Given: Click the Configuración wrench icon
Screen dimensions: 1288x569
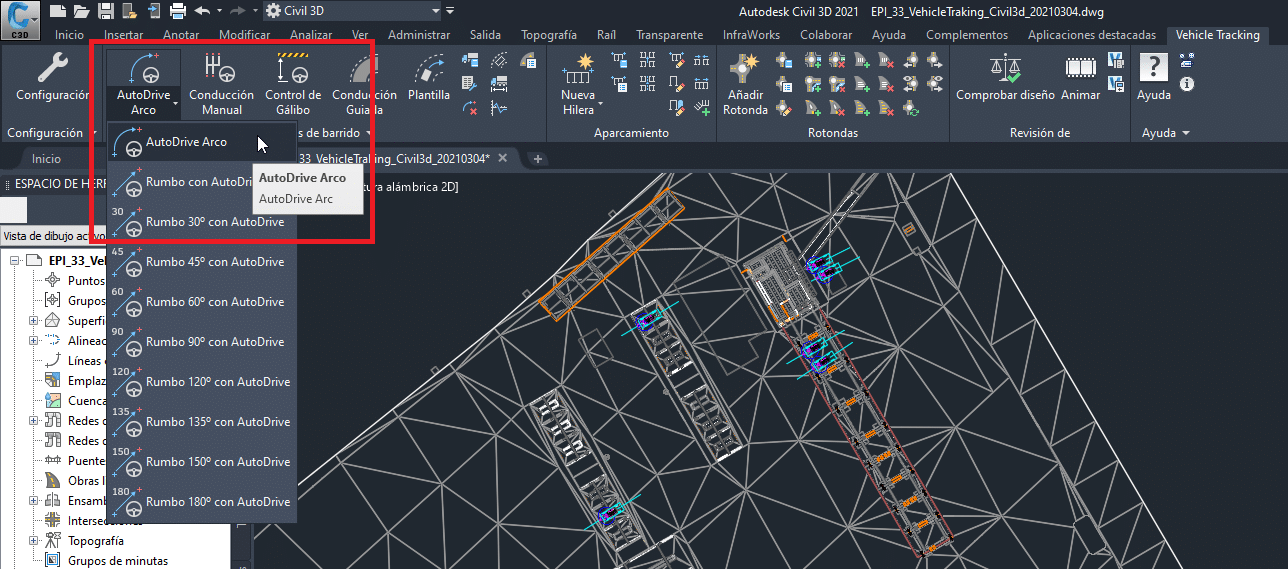Looking at the screenshot, I should 52,68.
